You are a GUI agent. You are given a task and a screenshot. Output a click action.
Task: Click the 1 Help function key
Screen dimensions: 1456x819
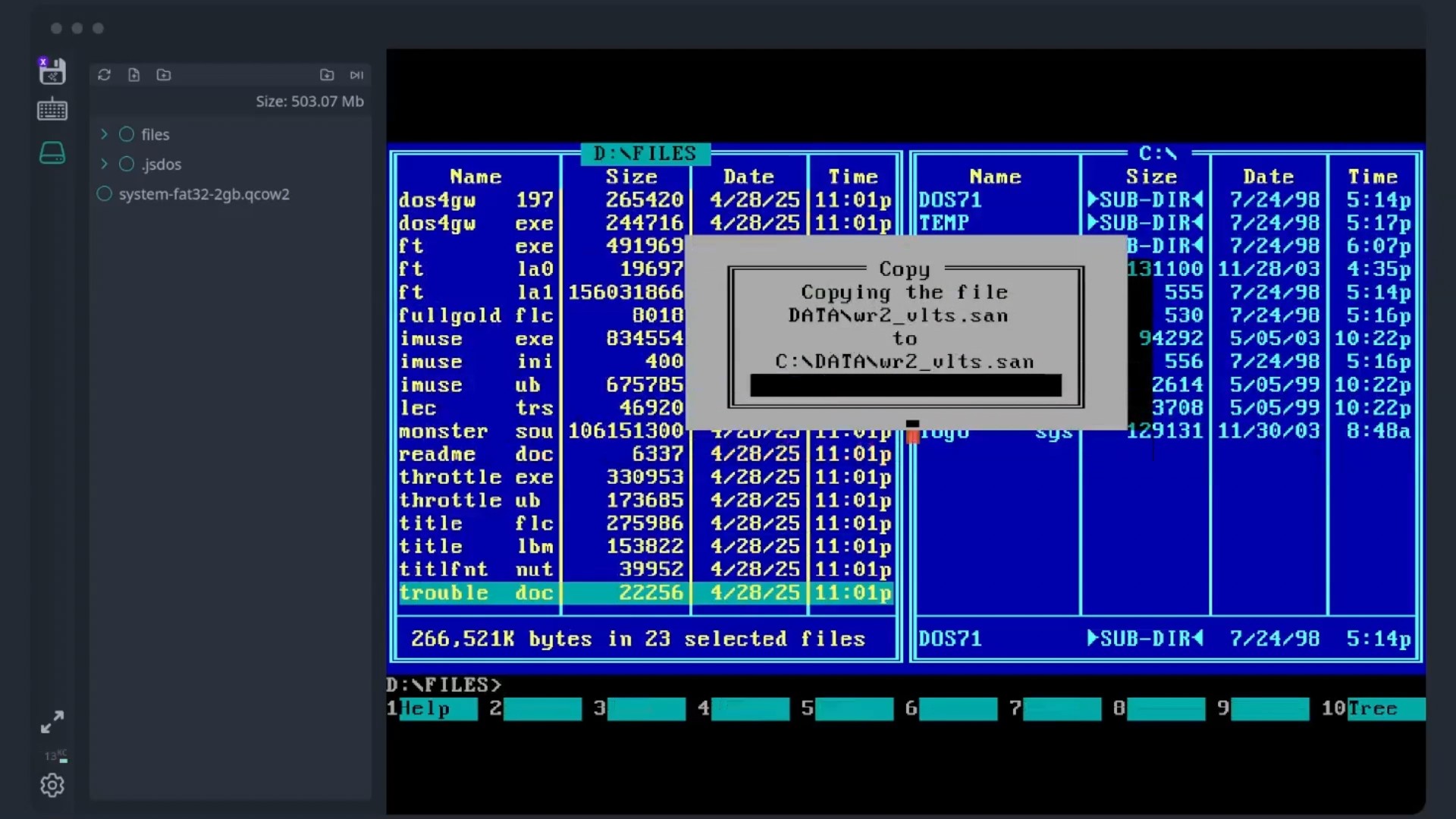click(x=432, y=708)
